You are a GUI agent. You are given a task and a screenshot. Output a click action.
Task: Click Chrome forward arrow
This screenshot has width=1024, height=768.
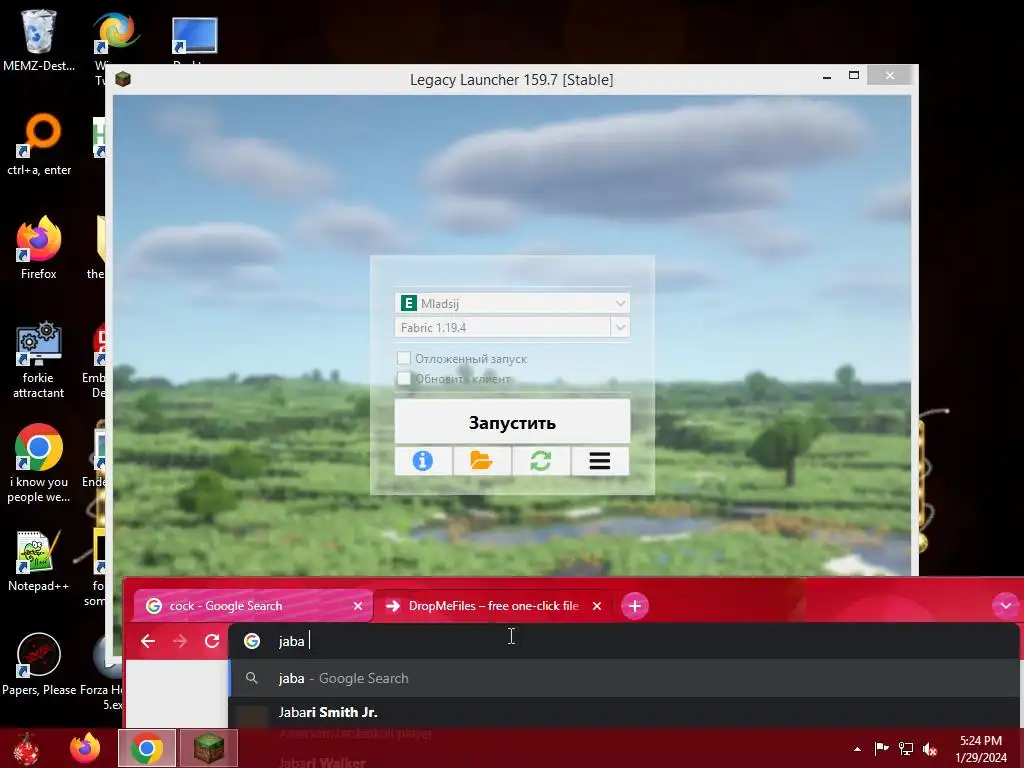pyautogui.click(x=180, y=641)
